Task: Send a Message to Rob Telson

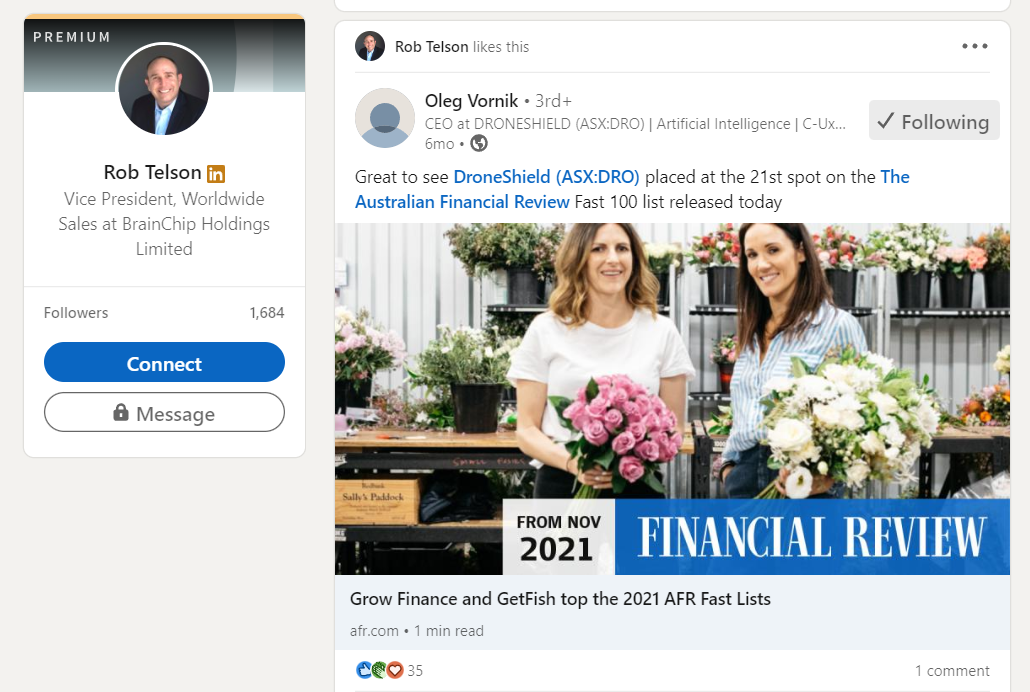Action: (164, 413)
